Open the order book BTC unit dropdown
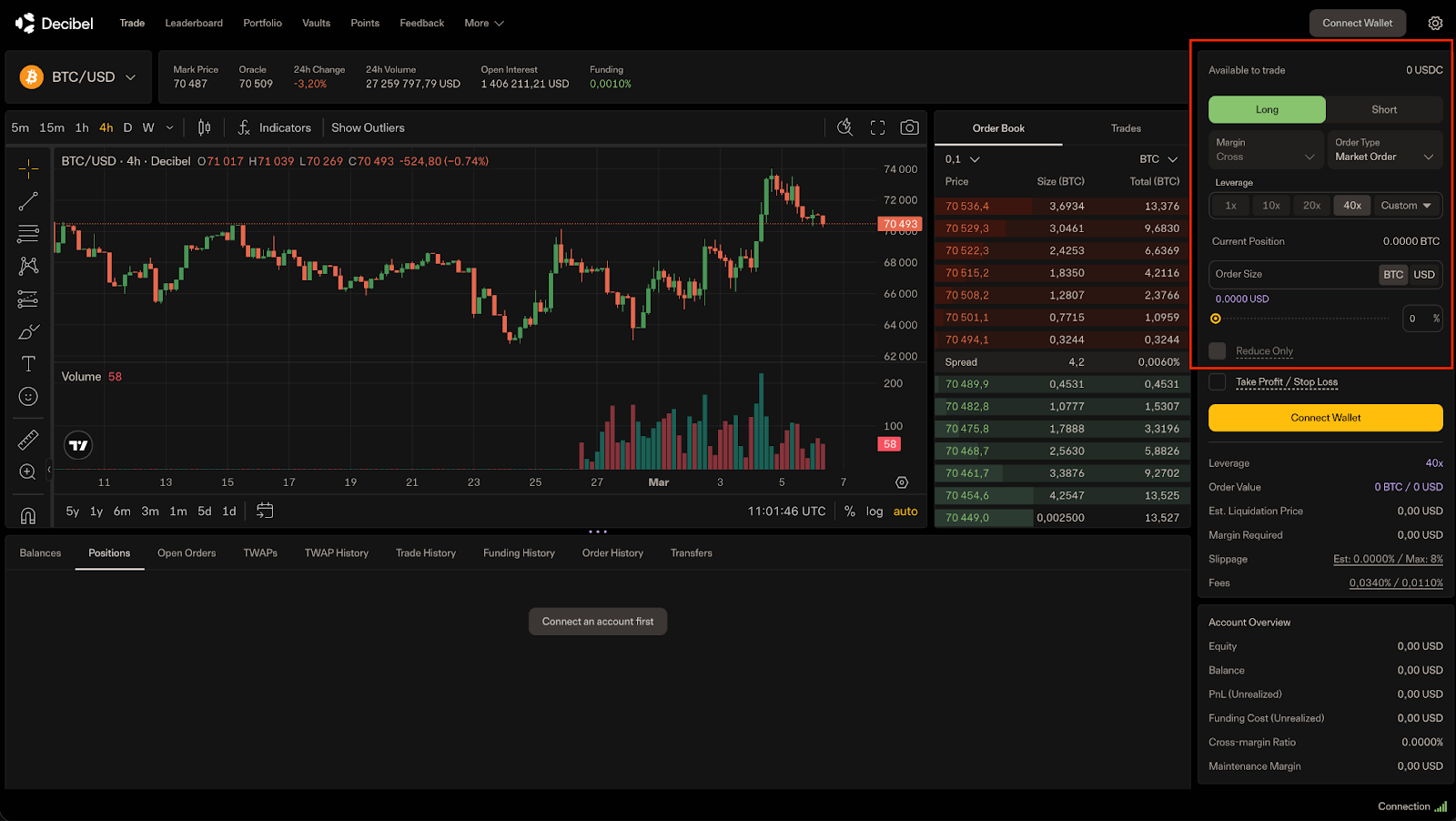The height and width of the screenshot is (821, 1456). 1158,159
